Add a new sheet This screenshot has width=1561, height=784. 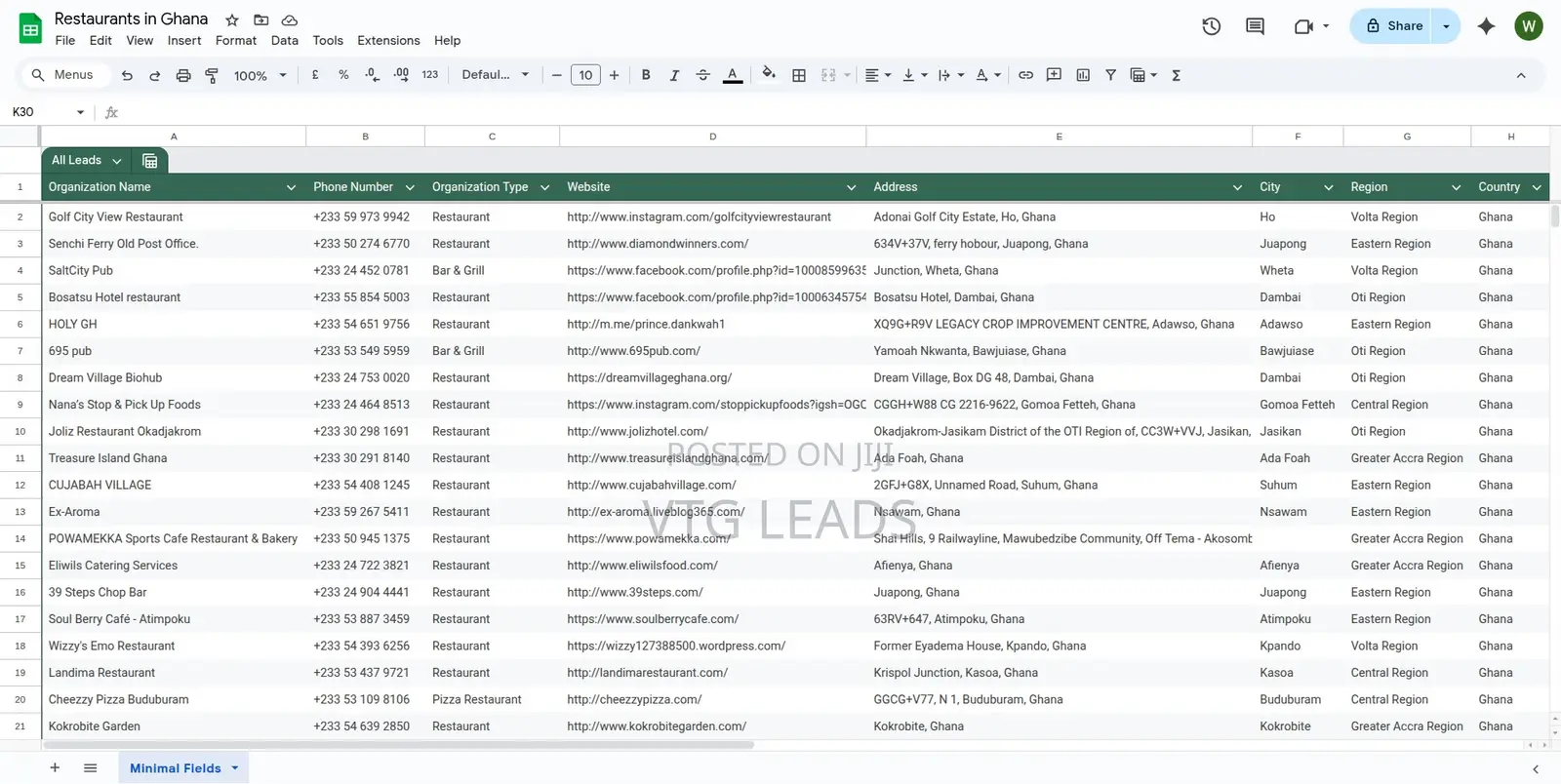click(x=55, y=768)
